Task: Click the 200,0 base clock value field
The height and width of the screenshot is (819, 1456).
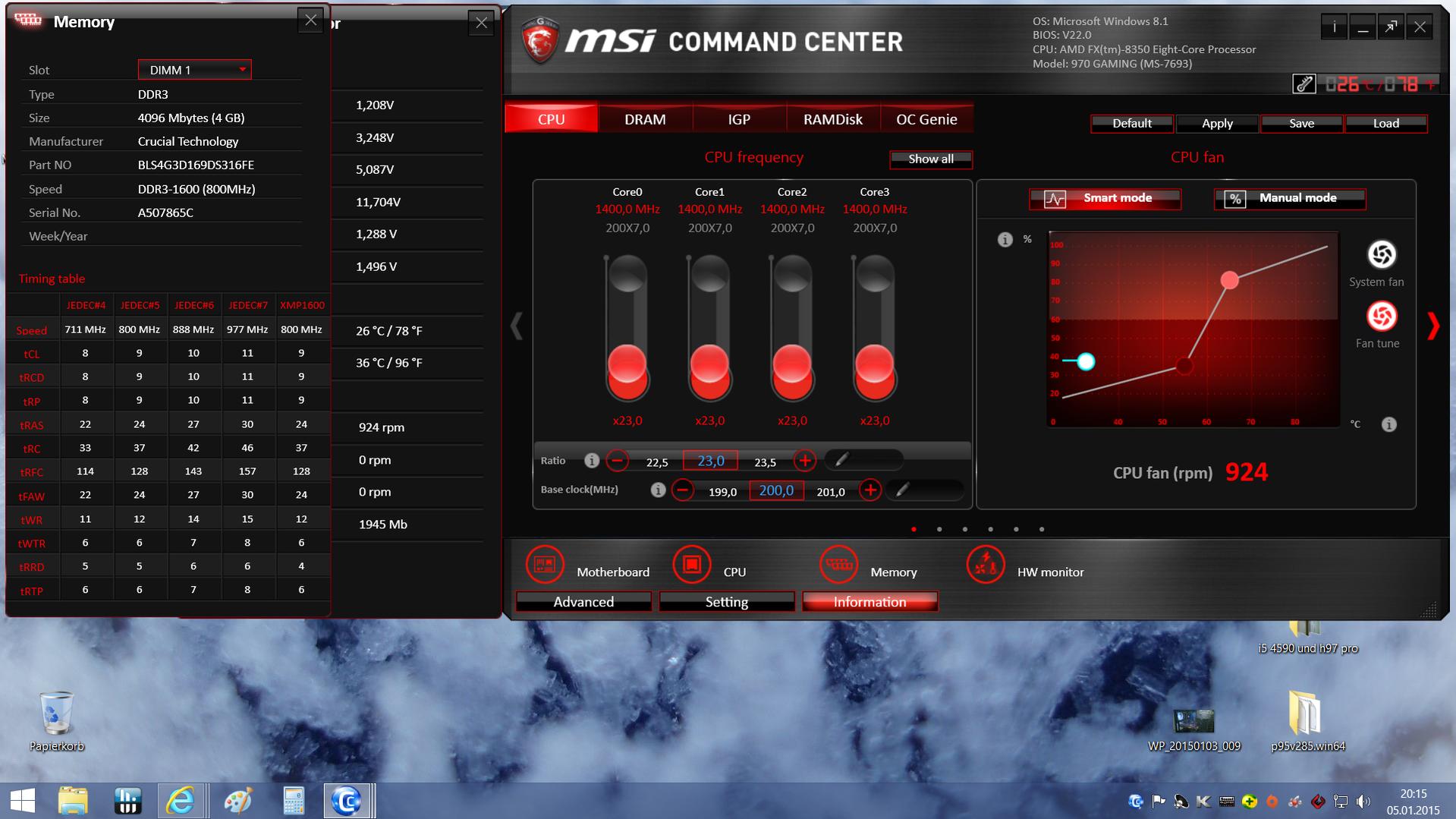Action: point(776,490)
